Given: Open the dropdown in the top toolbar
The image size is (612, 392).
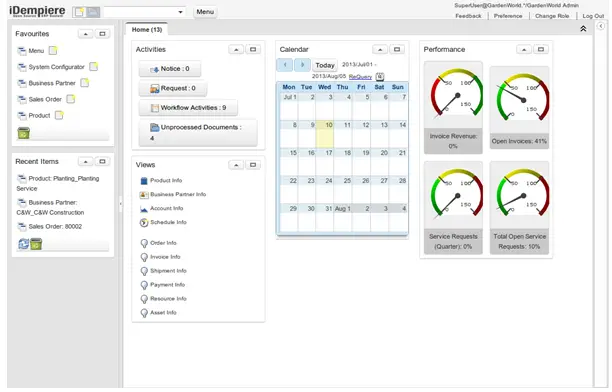Looking at the screenshot, I should (x=180, y=12).
